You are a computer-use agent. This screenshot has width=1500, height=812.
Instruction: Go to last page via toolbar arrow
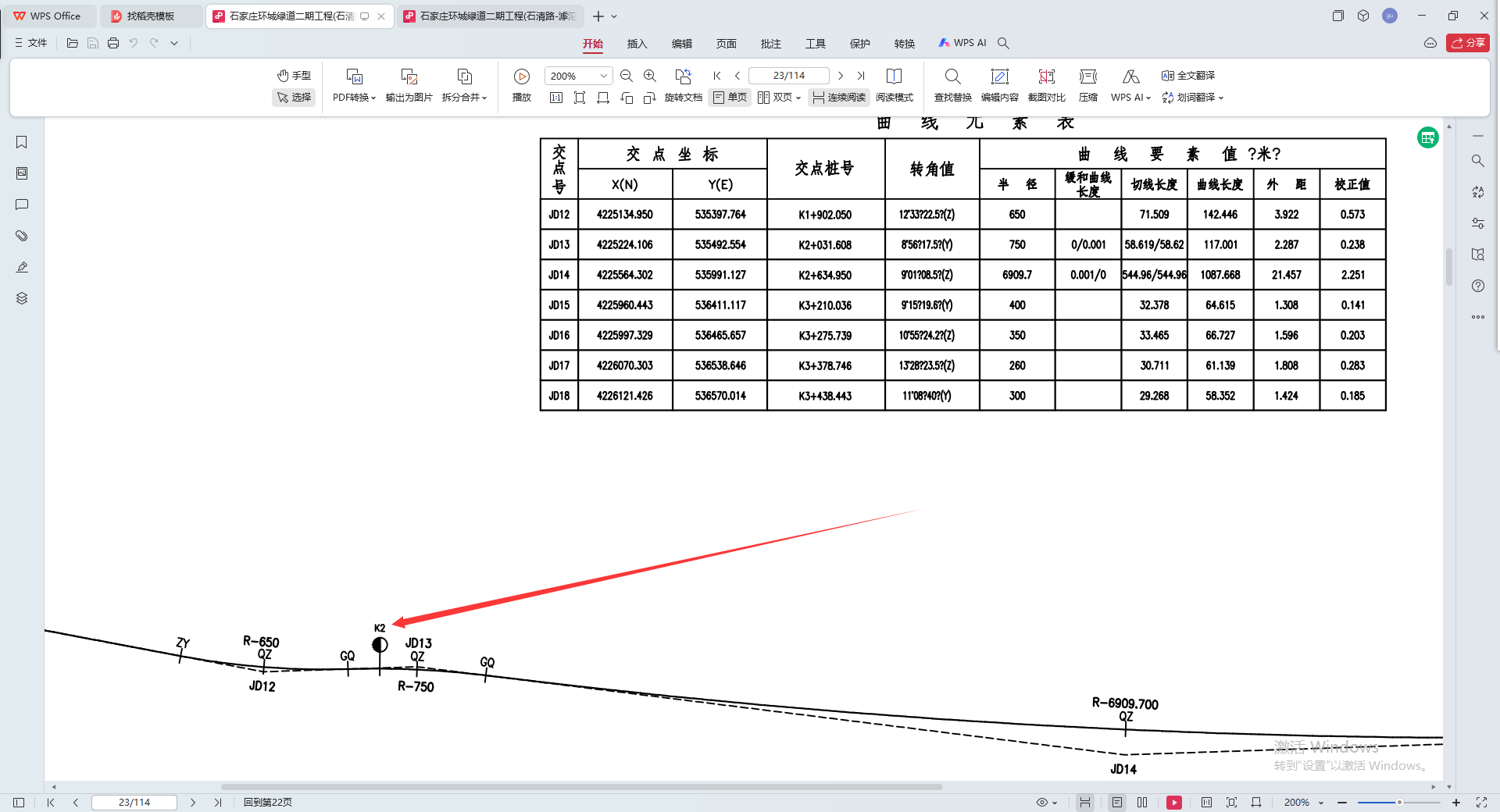[861, 76]
